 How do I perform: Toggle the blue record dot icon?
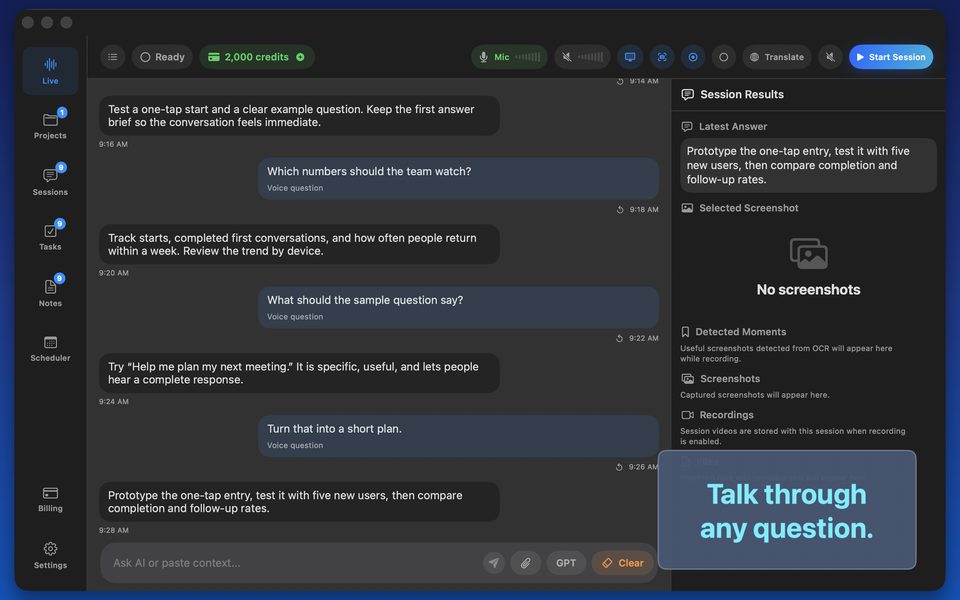[x=693, y=57]
